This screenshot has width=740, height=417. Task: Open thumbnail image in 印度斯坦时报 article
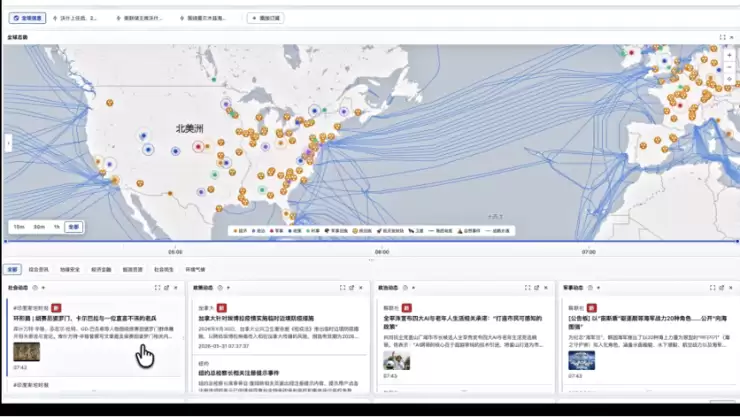click(26, 352)
